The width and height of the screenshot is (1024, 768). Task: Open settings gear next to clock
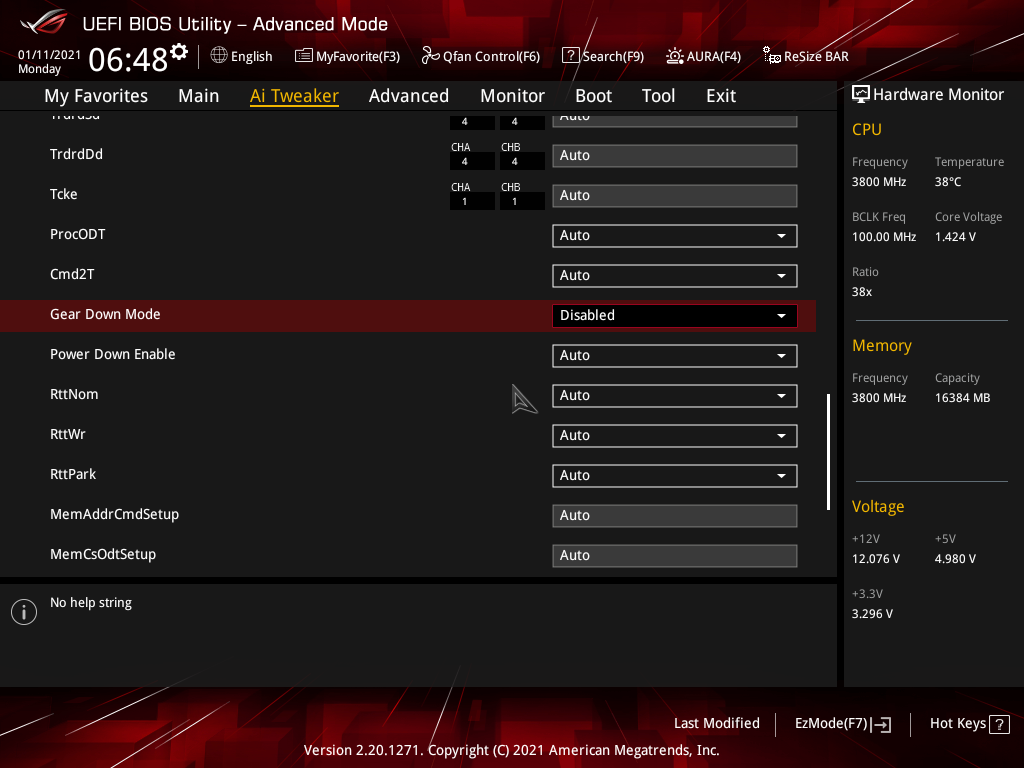point(179,52)
